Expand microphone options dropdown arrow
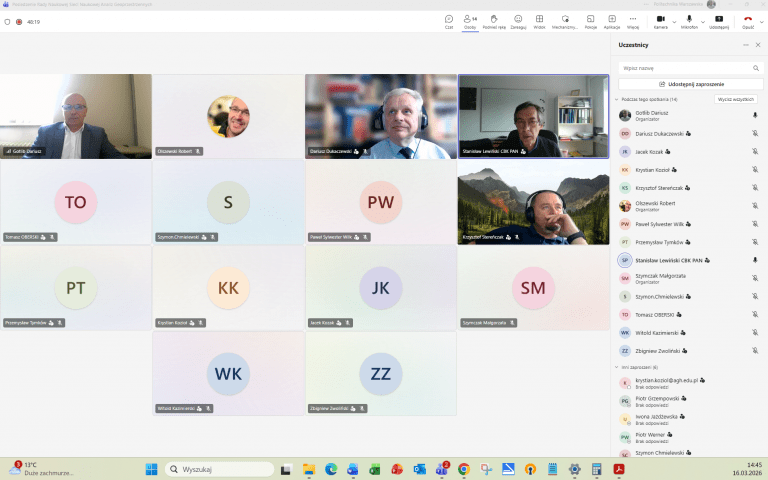768x480 pixels. click(703, 22)
